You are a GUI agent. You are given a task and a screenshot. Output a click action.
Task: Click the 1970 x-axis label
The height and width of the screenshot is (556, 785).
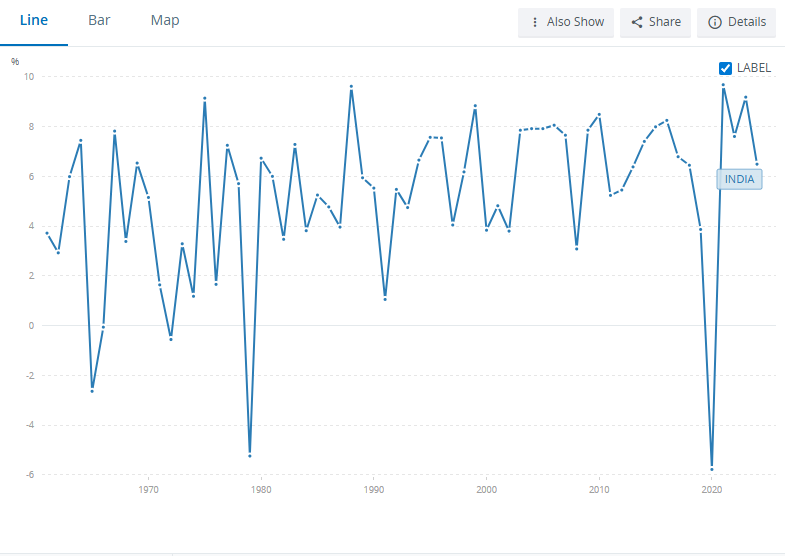click(x=148, y=490)
